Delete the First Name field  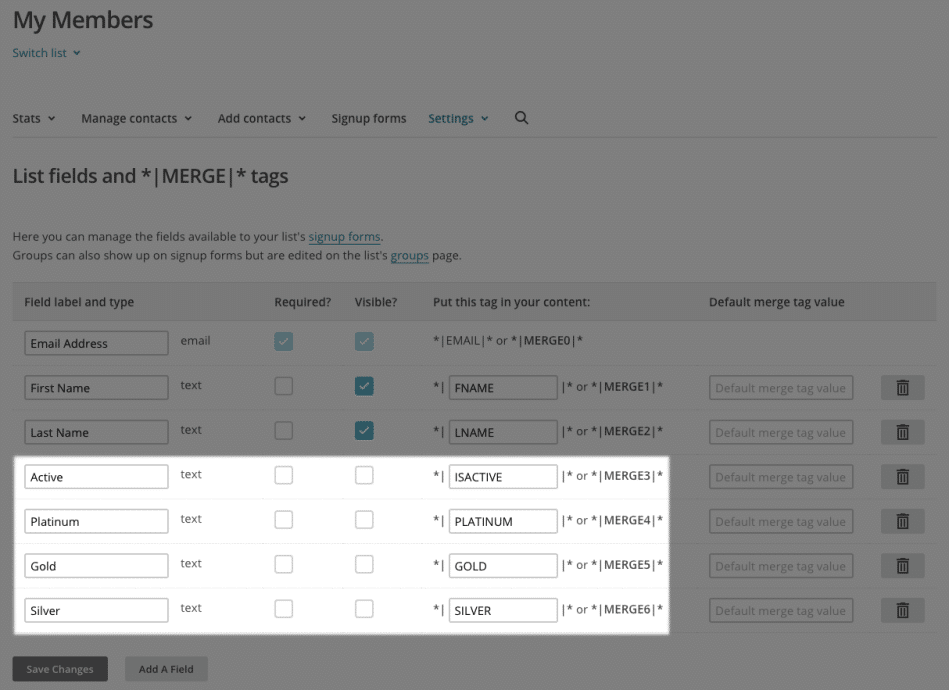902,387
